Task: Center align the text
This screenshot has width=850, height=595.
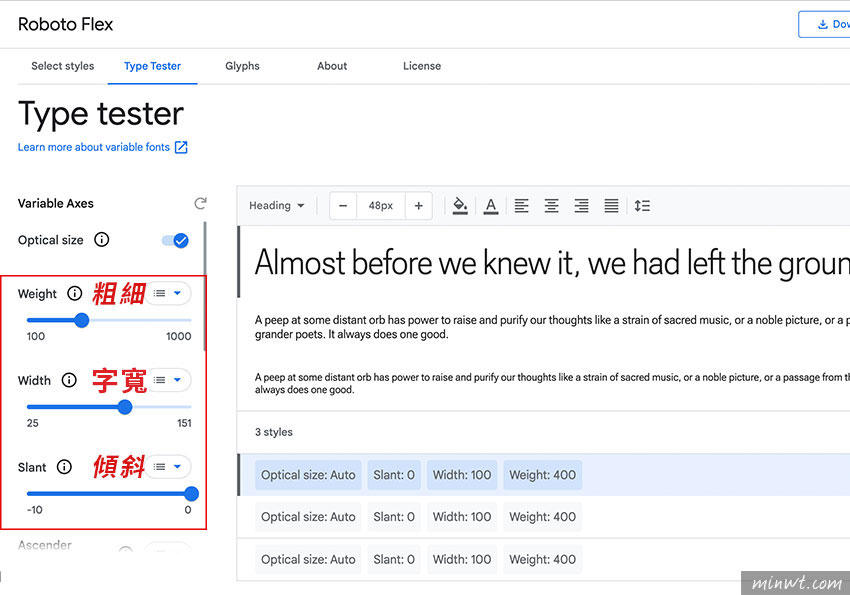Action: (x=551, y=206)
